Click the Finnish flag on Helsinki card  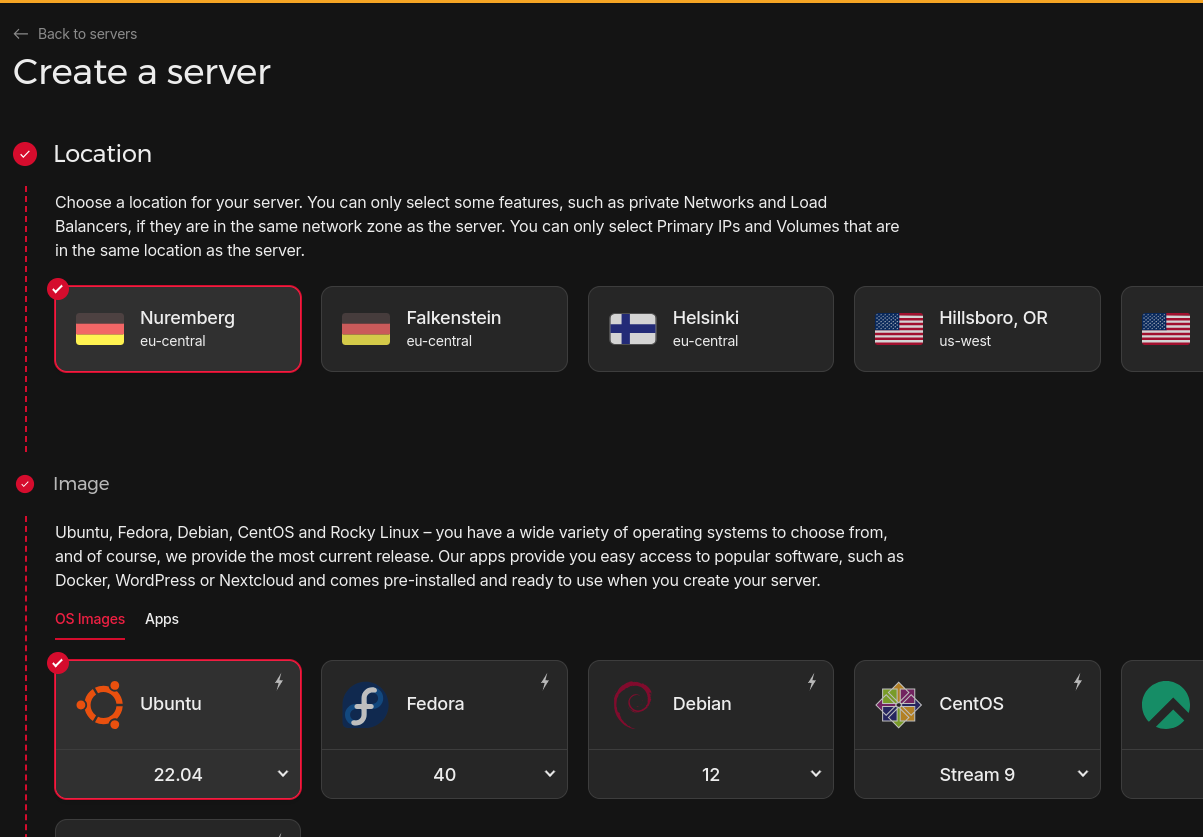(x=632, y=328)
